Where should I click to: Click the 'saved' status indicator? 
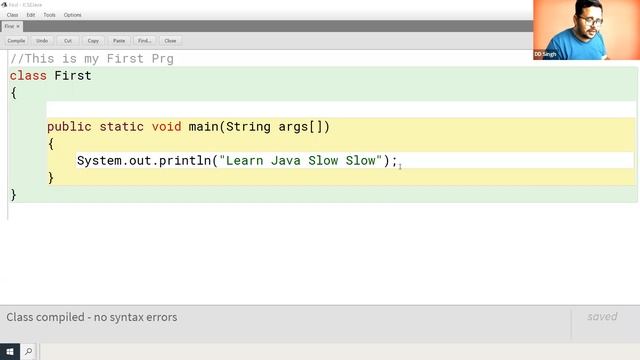click(x=602, y=317)
